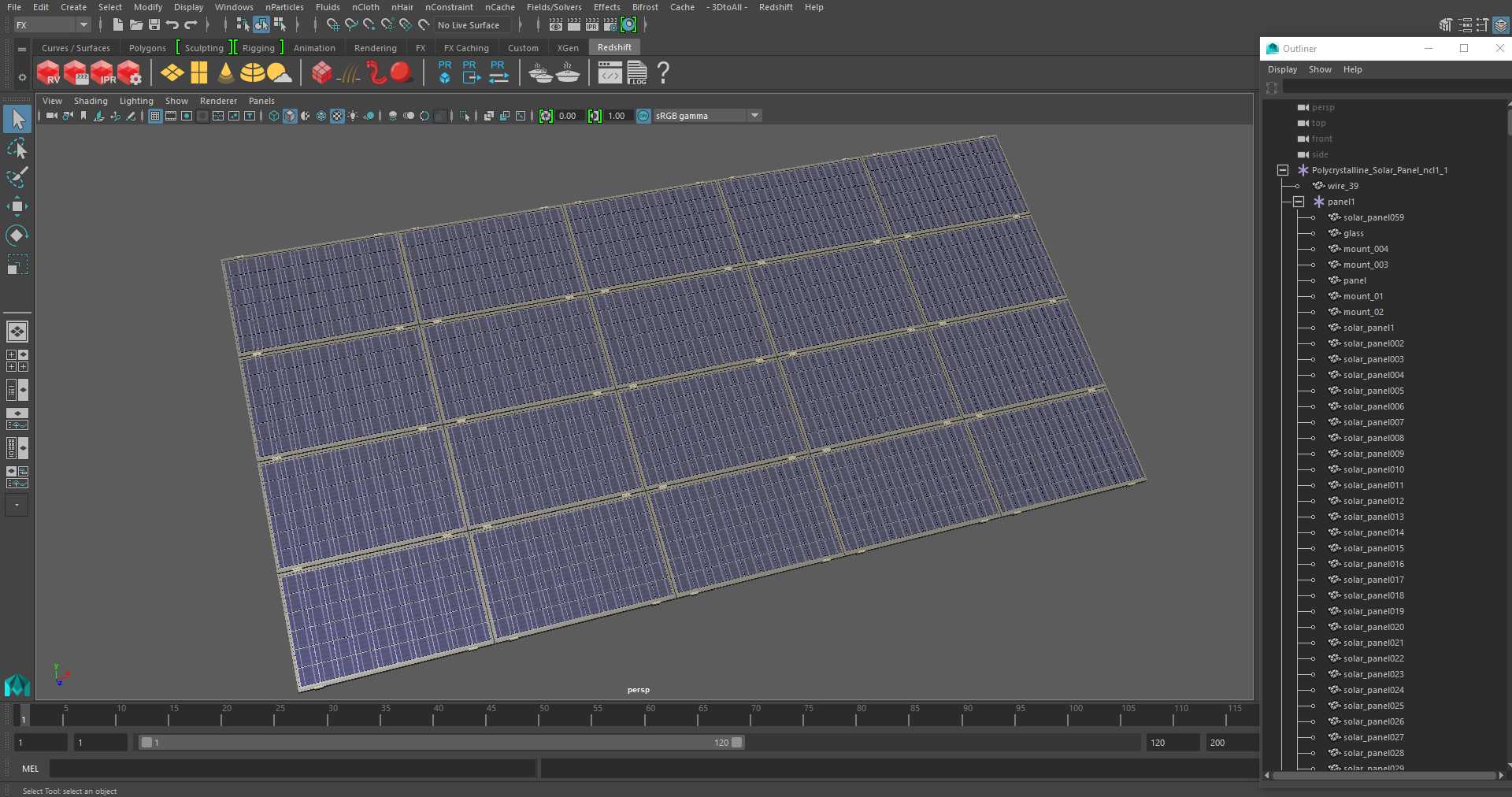Open the shelf tab switcher menu
The height and width of the screenshot is (797, 1512).
coord(22,49)
